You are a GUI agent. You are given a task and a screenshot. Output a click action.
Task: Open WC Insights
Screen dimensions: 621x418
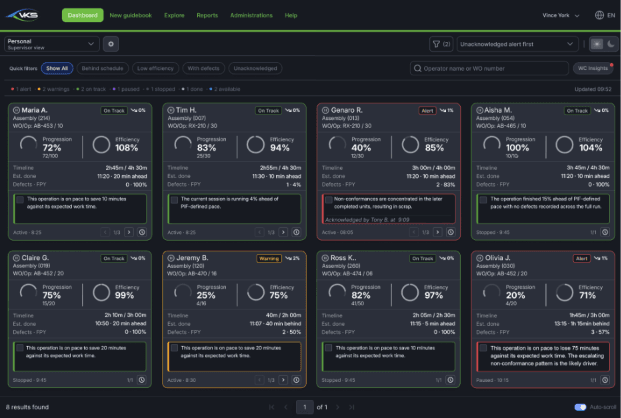coord(593,68)
